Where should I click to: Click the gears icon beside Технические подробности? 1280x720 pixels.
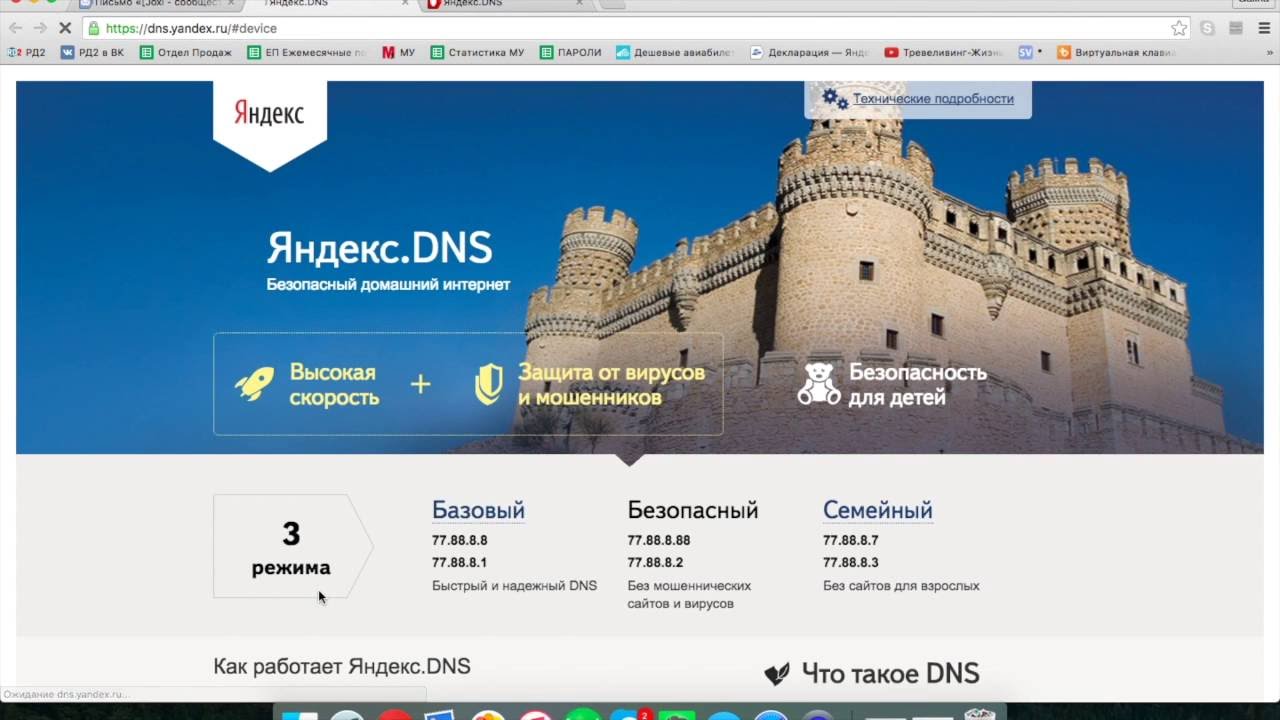pos(835,98)
